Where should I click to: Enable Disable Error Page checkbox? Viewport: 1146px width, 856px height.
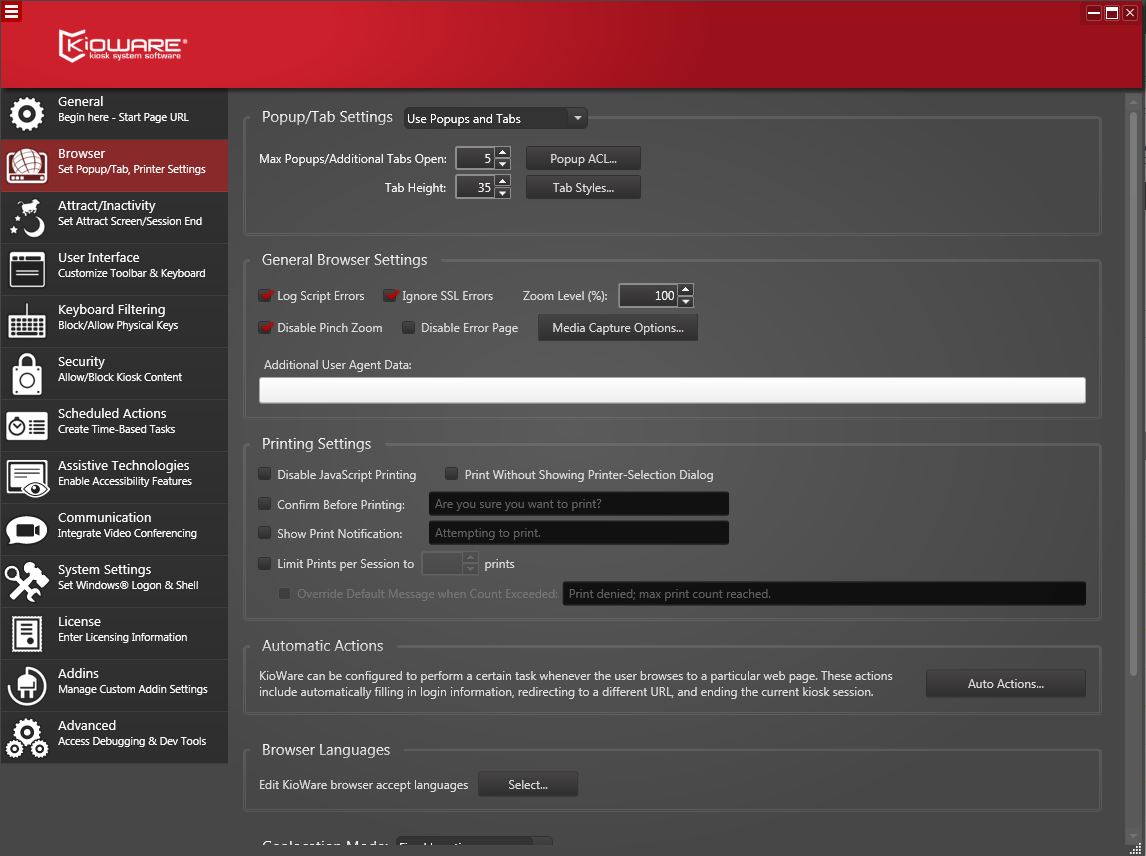pos(409,327)
